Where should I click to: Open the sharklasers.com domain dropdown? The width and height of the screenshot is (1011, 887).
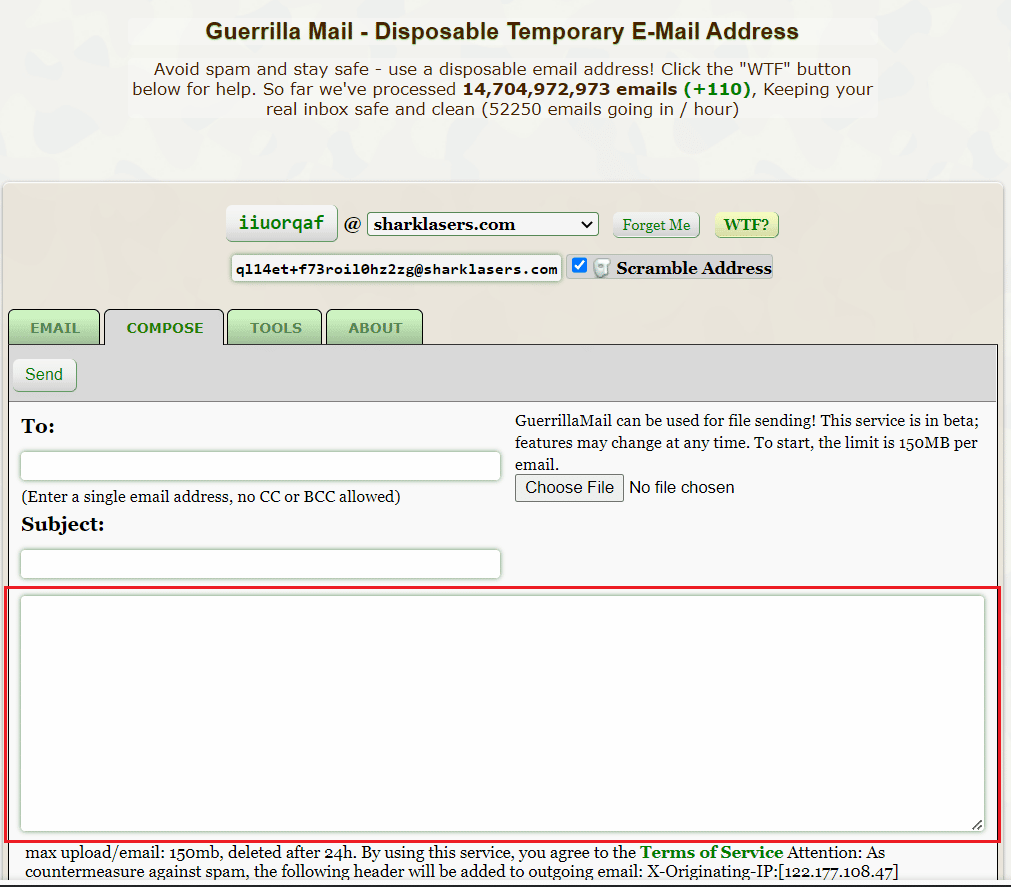[x=482, y=224]
